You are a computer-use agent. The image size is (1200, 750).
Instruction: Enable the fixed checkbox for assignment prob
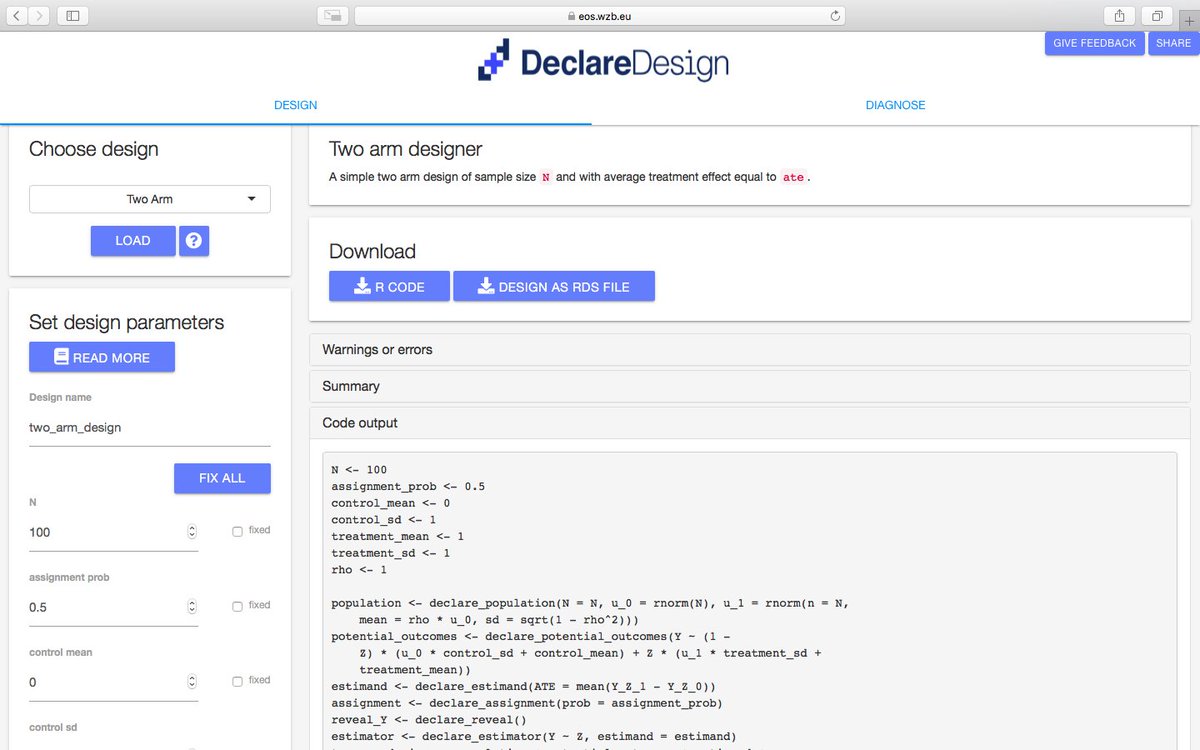tap(237, 606)
